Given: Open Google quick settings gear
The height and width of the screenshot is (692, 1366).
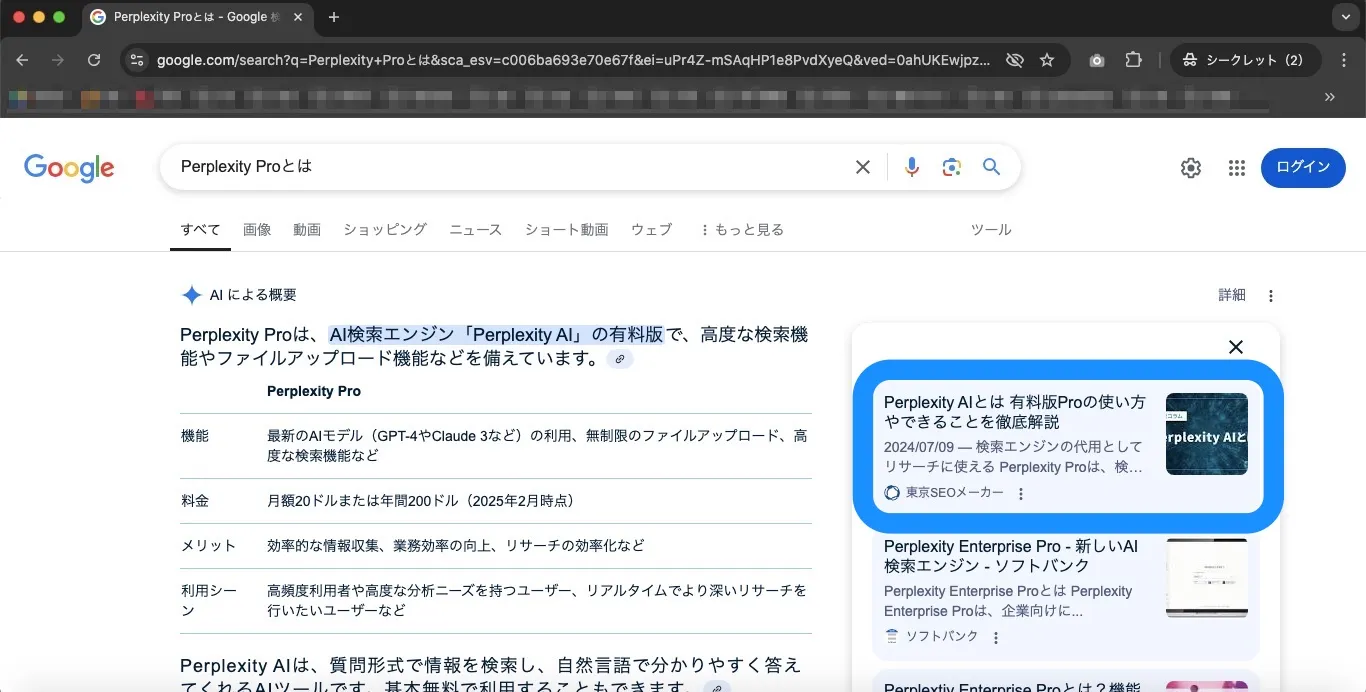Looking at the screenshot, I should pyautogui.click(x=1190, y=168).
